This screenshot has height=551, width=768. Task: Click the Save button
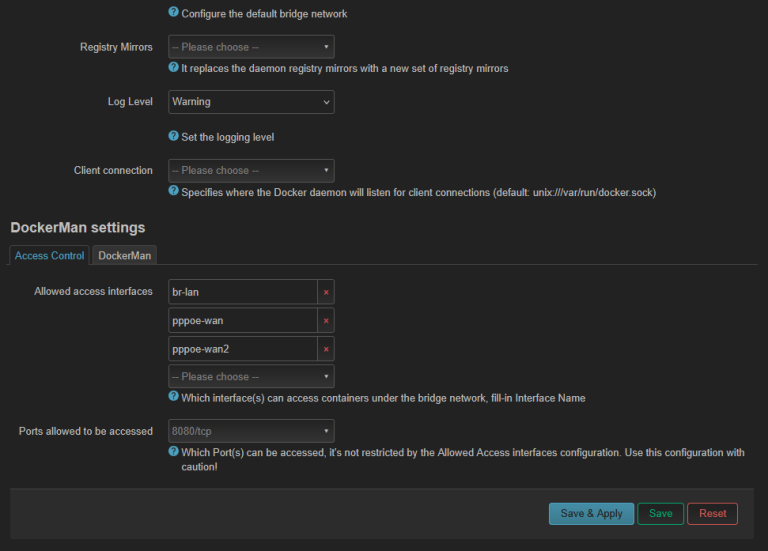pos(660,514)
